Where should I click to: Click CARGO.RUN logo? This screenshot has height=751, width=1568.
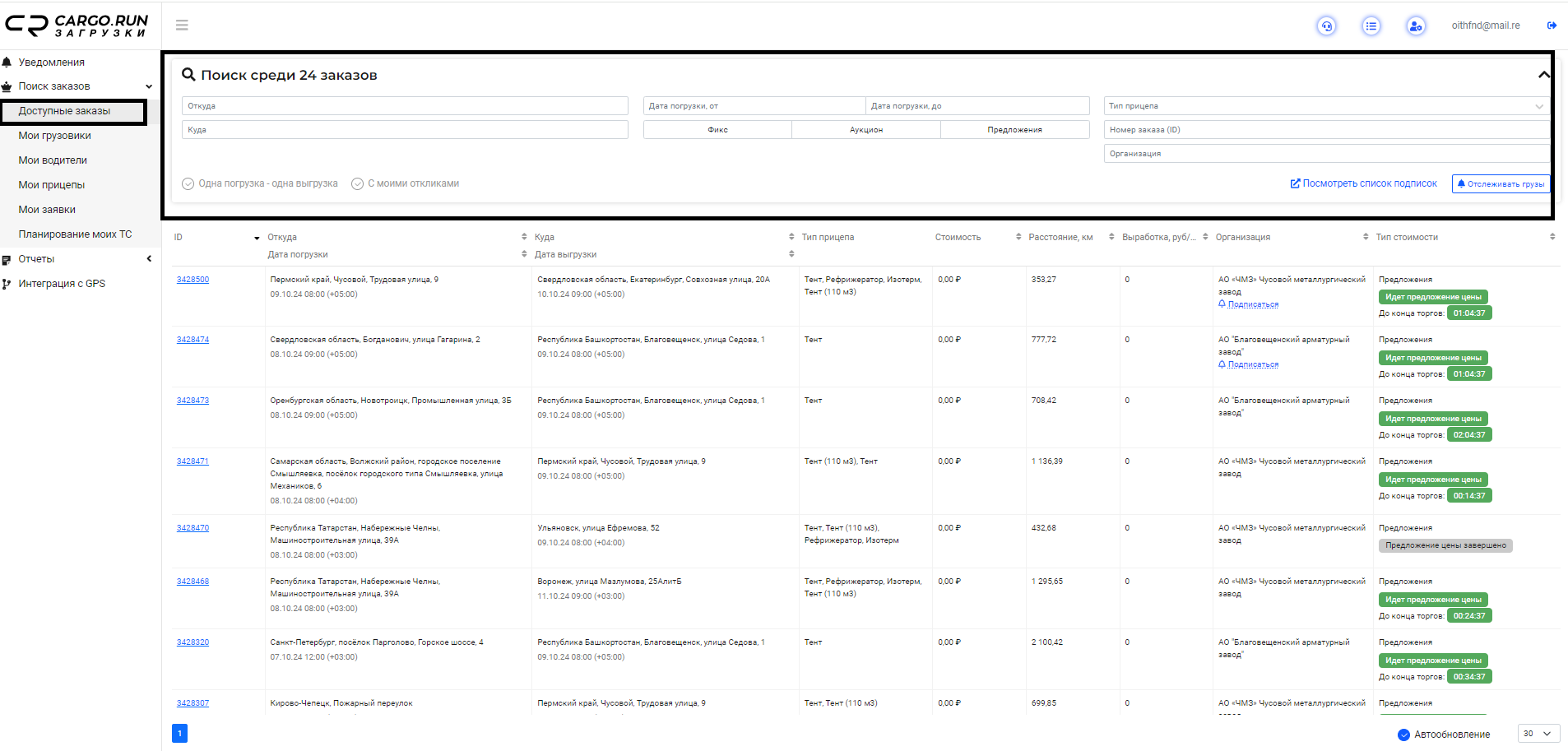[x=77, y=25]
